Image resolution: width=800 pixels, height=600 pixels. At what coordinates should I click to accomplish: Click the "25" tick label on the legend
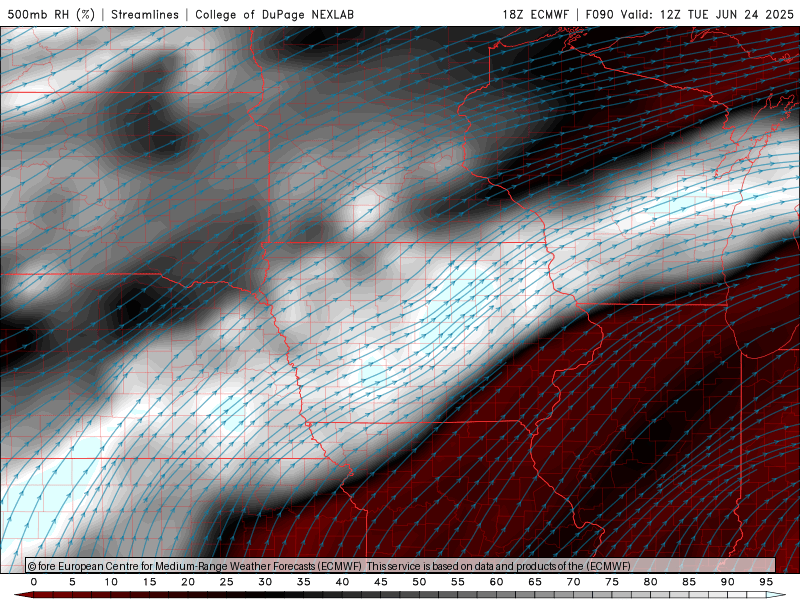227,582
